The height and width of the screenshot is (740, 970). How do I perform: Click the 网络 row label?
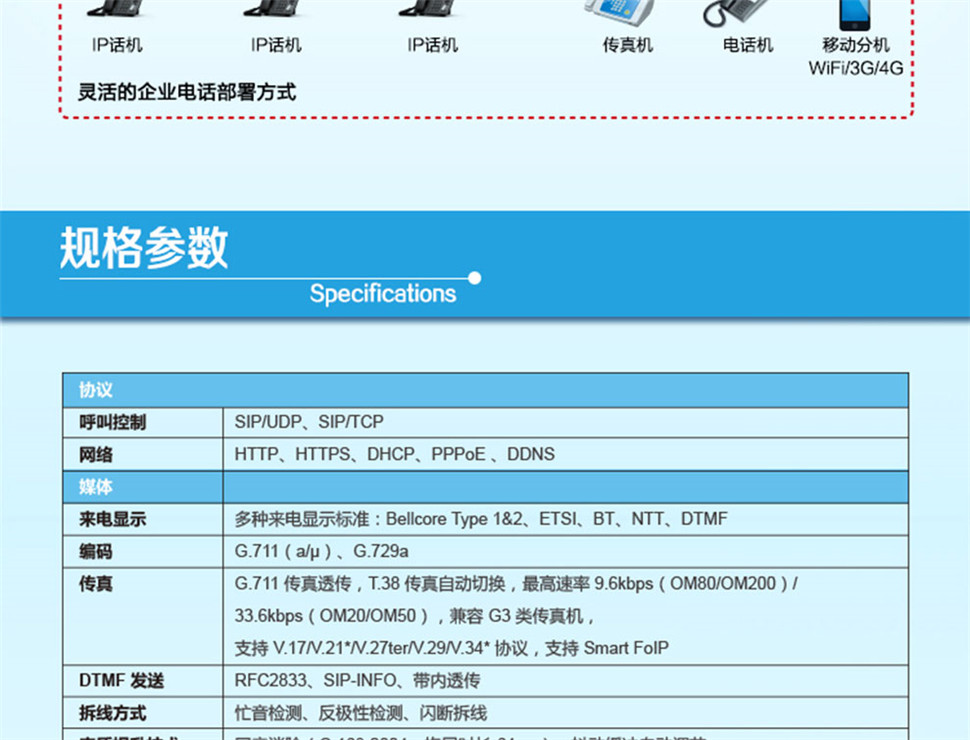pyautogui.click(x=96, y=455)
